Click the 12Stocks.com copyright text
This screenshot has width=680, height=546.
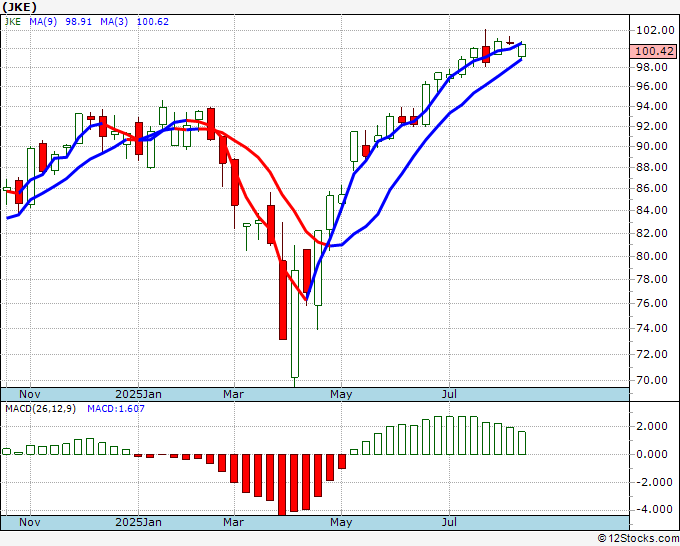(638, 538)
